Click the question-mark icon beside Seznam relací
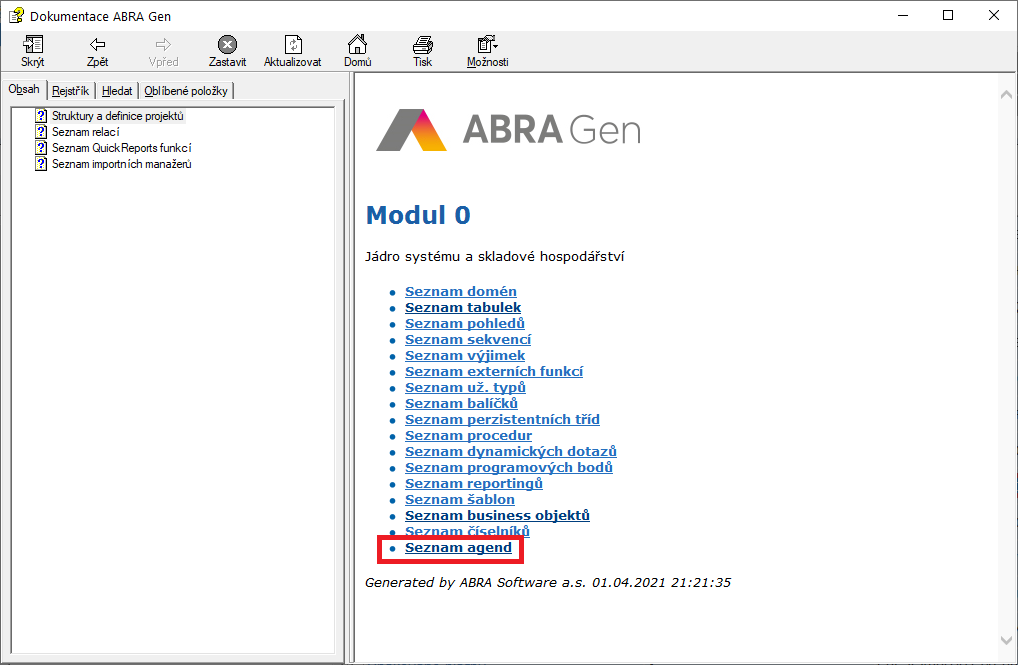Screen dimensions: 1018x665 (x=40, y=131)
